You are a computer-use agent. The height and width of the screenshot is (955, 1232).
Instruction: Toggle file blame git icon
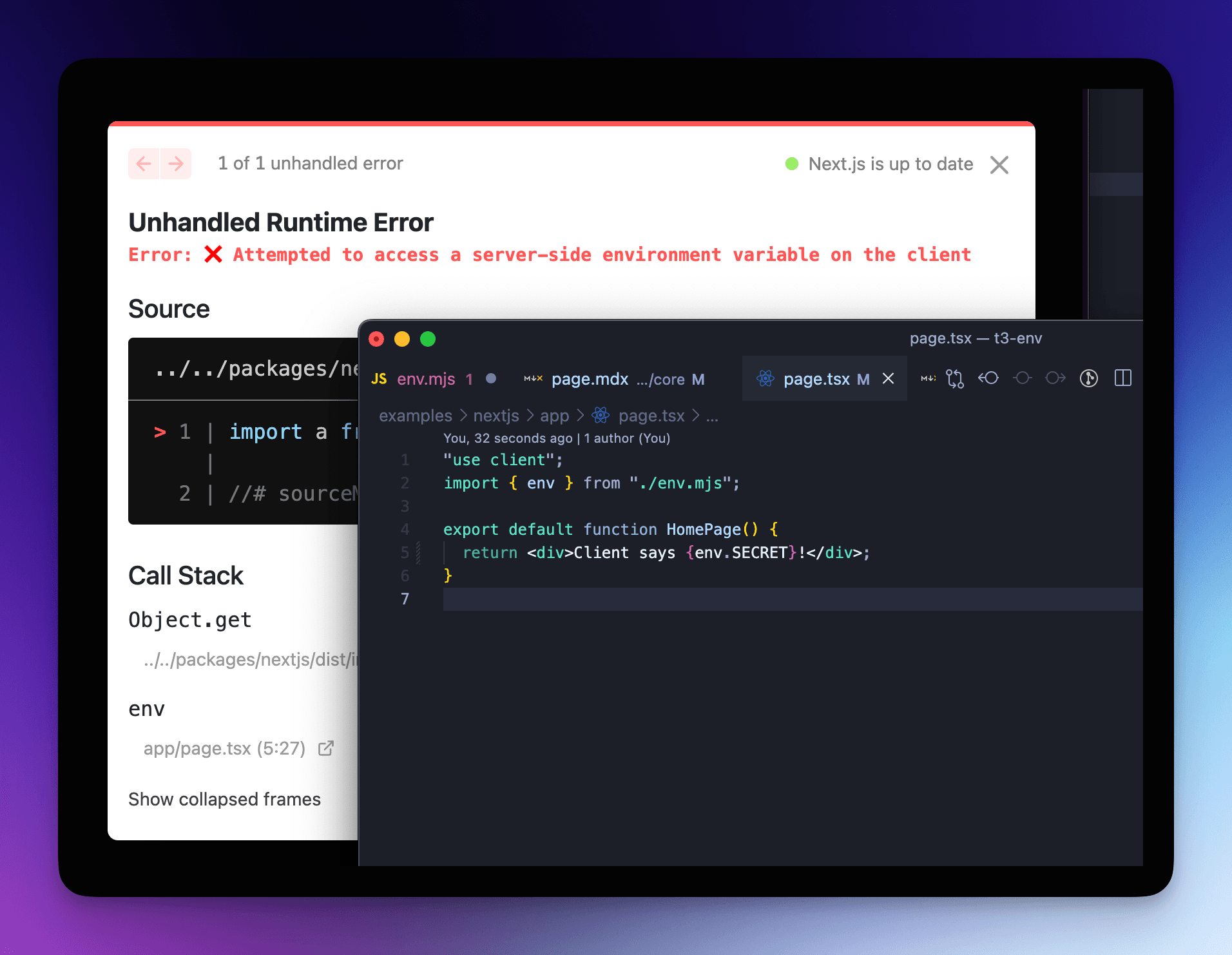pos(1089,378)
